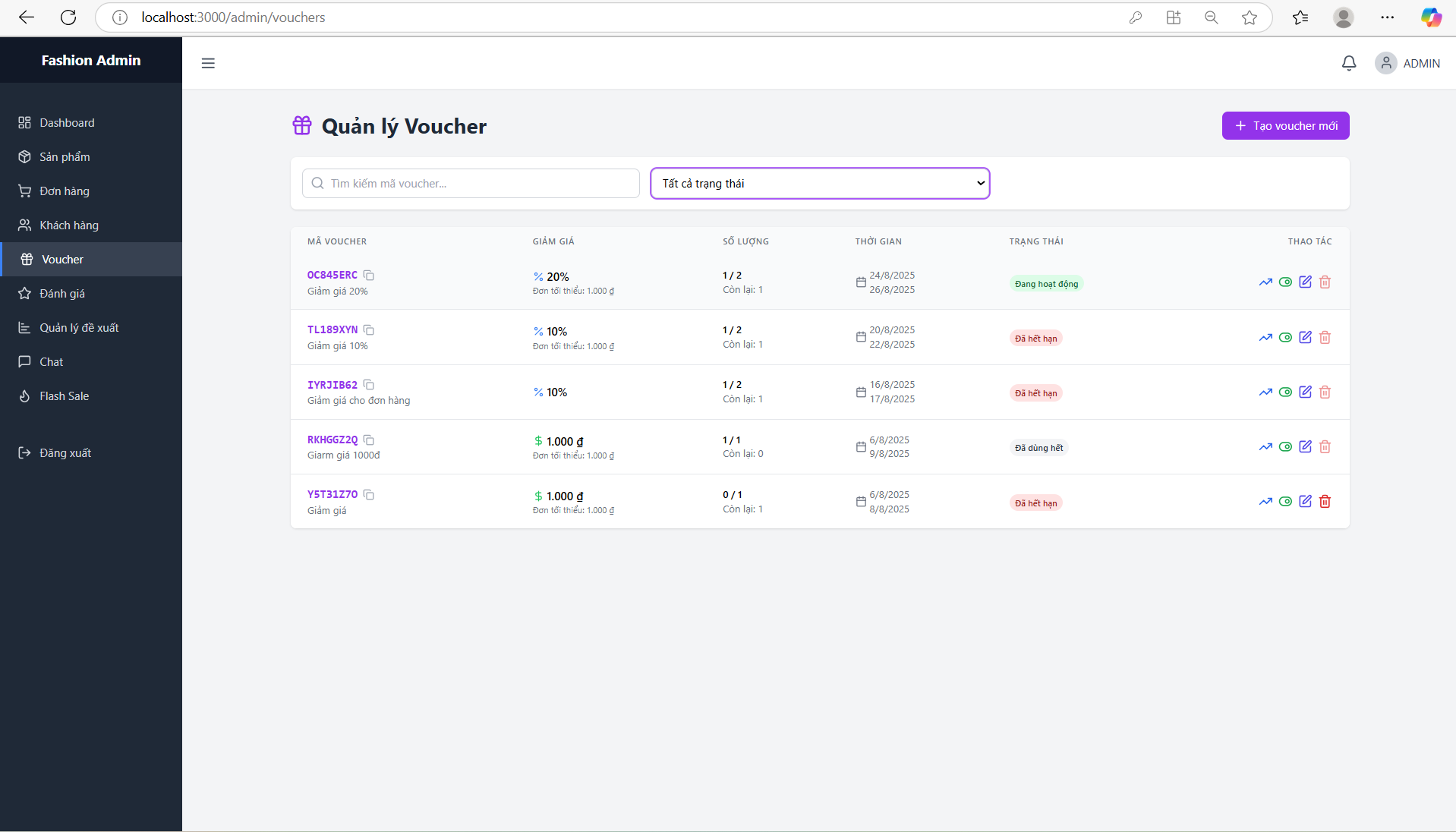This screenshot has width=1456, height=832.
Task: Delete the RKHGGZ2Q voucher
Action: click(x=1325, y=447)
